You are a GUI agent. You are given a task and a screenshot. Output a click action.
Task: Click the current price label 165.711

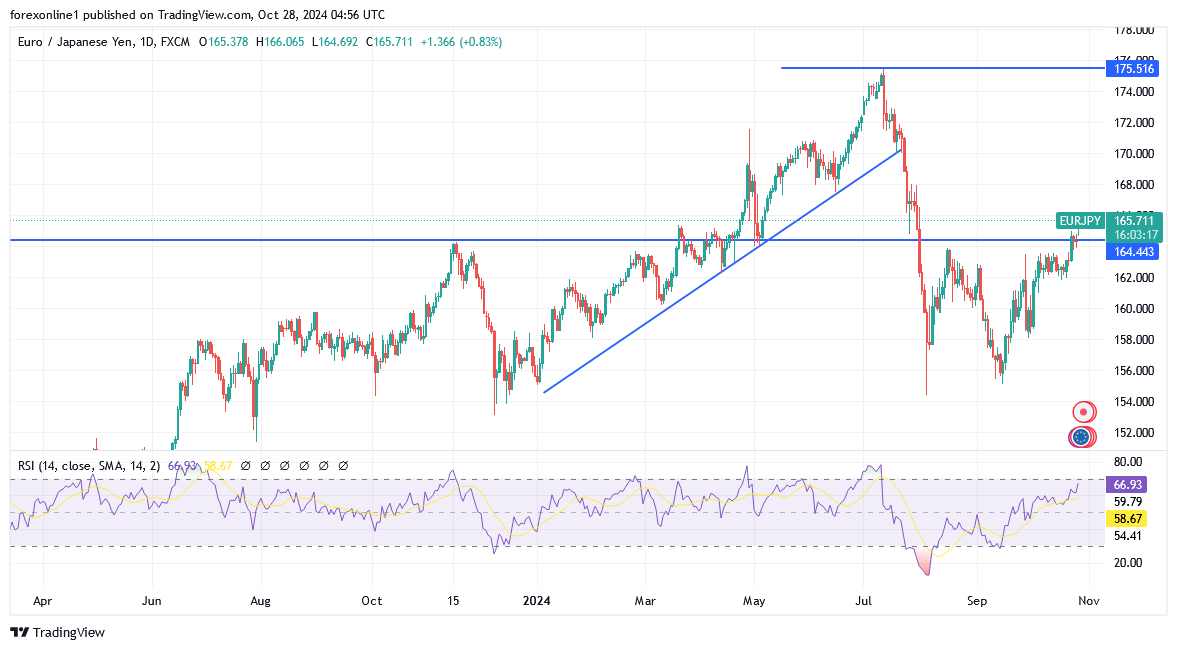click(1133, 221)
